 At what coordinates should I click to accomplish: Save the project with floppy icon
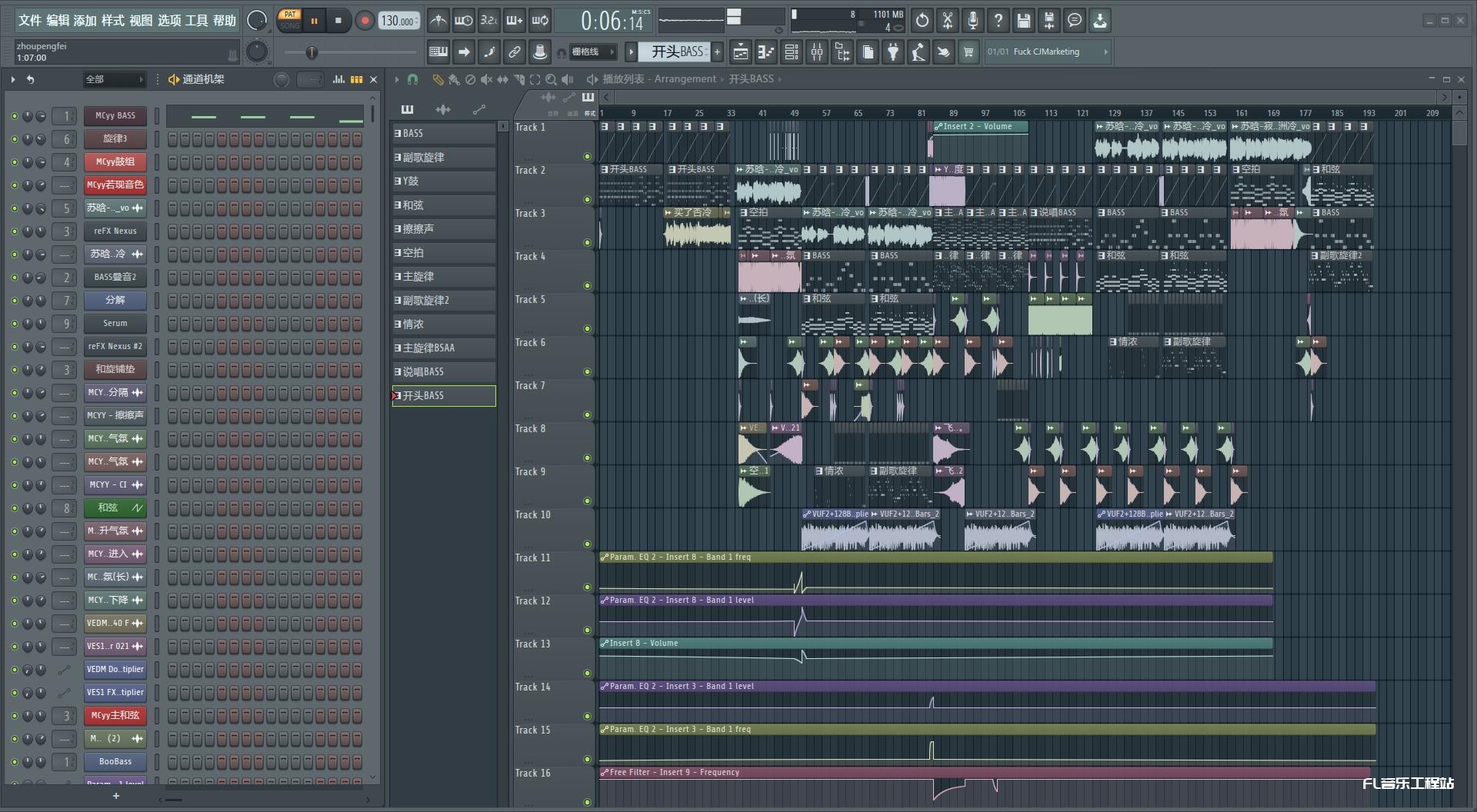(1024, 21)
